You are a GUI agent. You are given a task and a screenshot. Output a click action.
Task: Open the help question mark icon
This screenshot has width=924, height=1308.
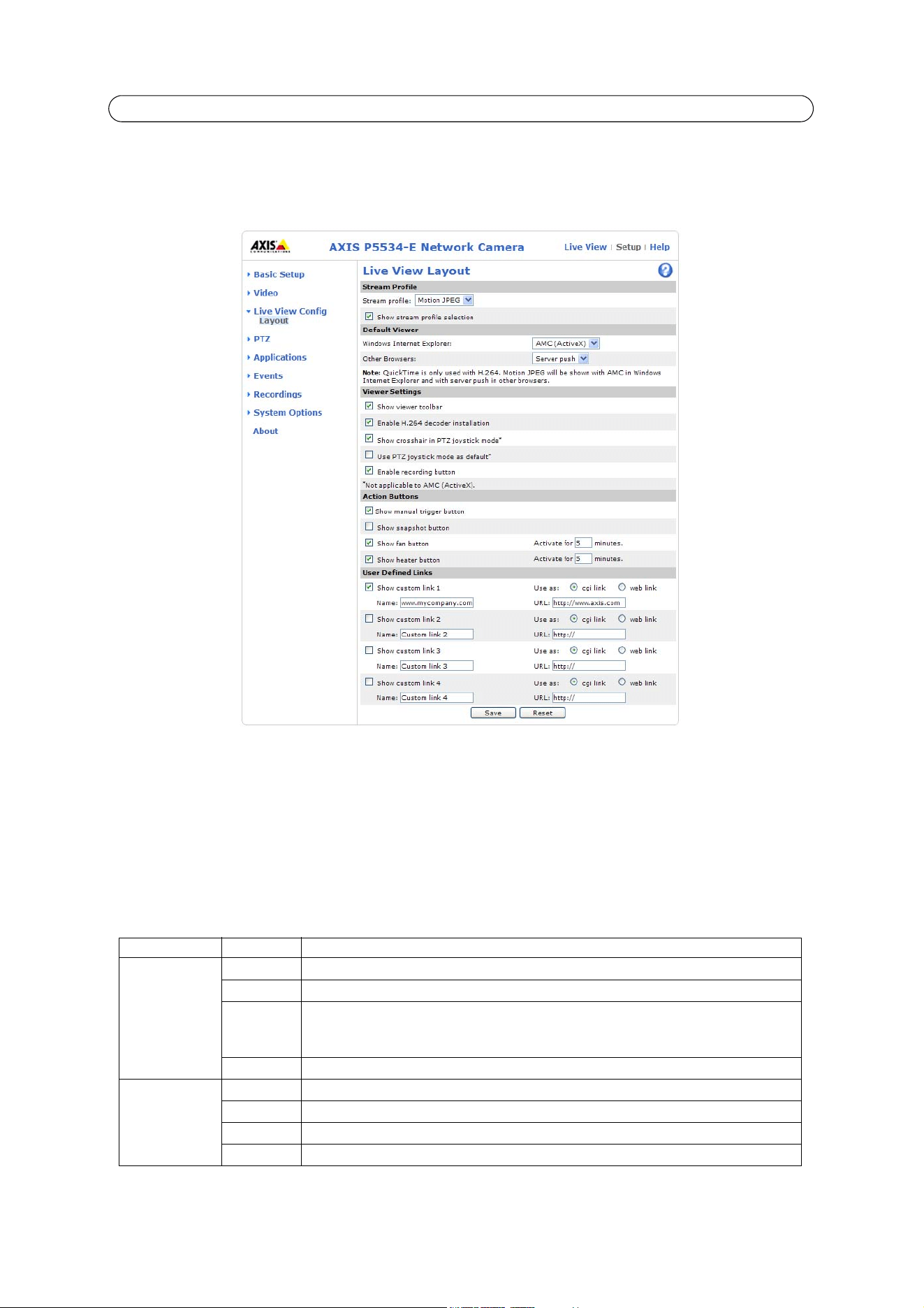click(x=665, y=270)
